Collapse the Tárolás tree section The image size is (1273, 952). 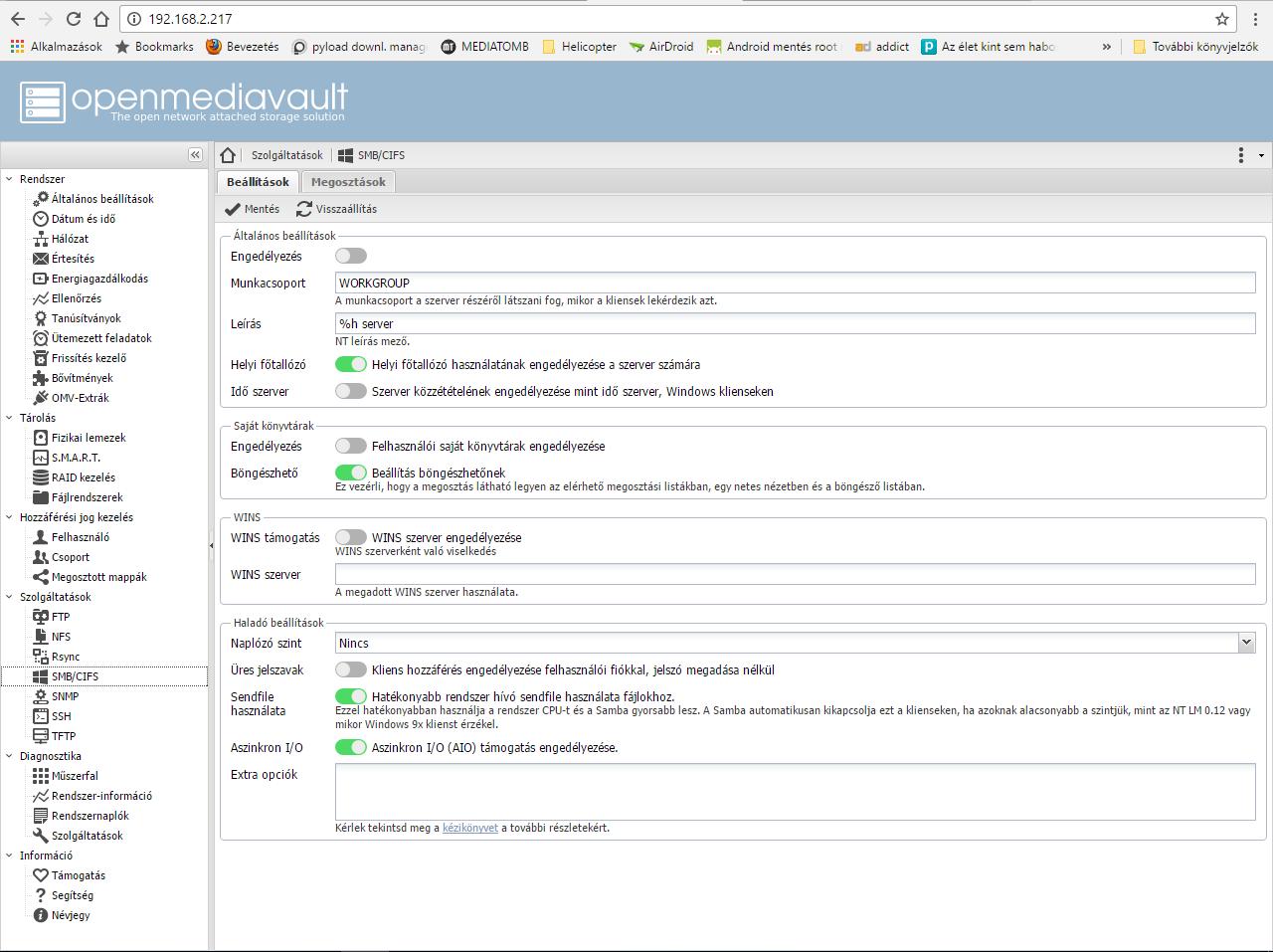point(9,418)
